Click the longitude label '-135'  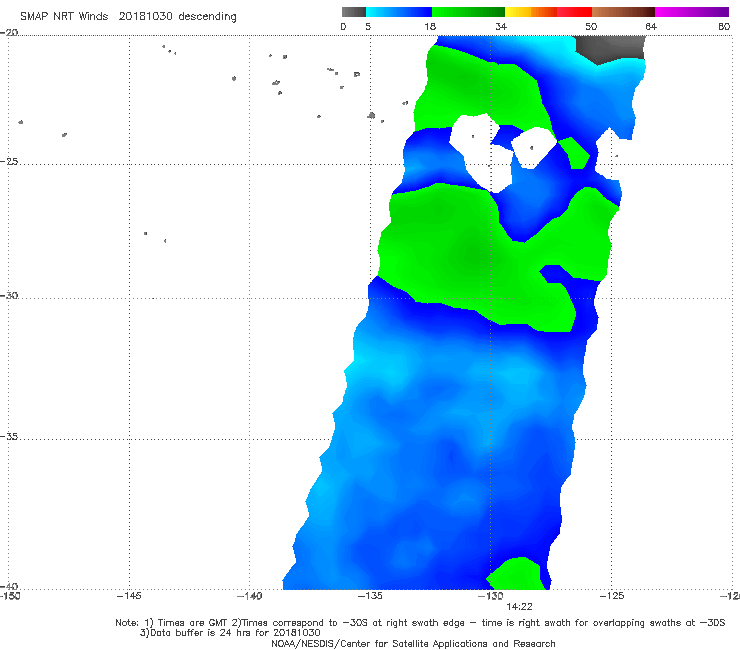[x=370, y=596]
